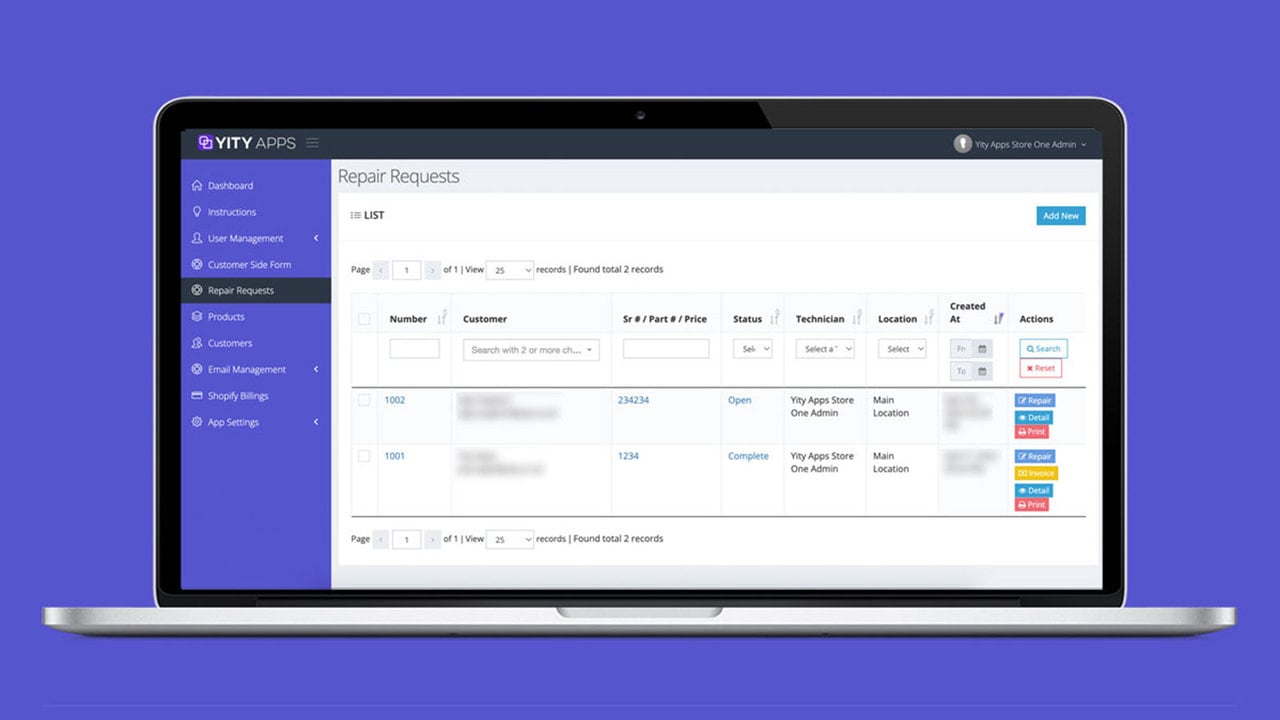This screenshot has height=720, width=1280.
Task: Click the Sr # / Part # / Price filter field
Action: point(666,349)
